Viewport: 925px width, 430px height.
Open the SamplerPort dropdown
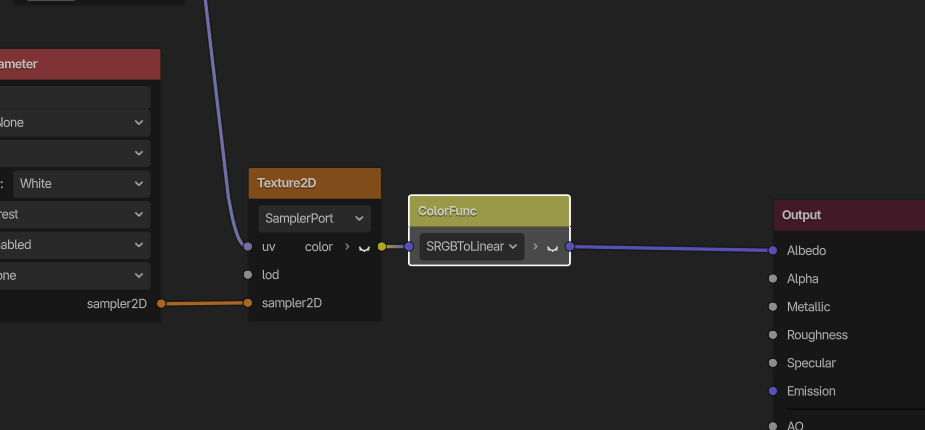click(x=314, y=218)
